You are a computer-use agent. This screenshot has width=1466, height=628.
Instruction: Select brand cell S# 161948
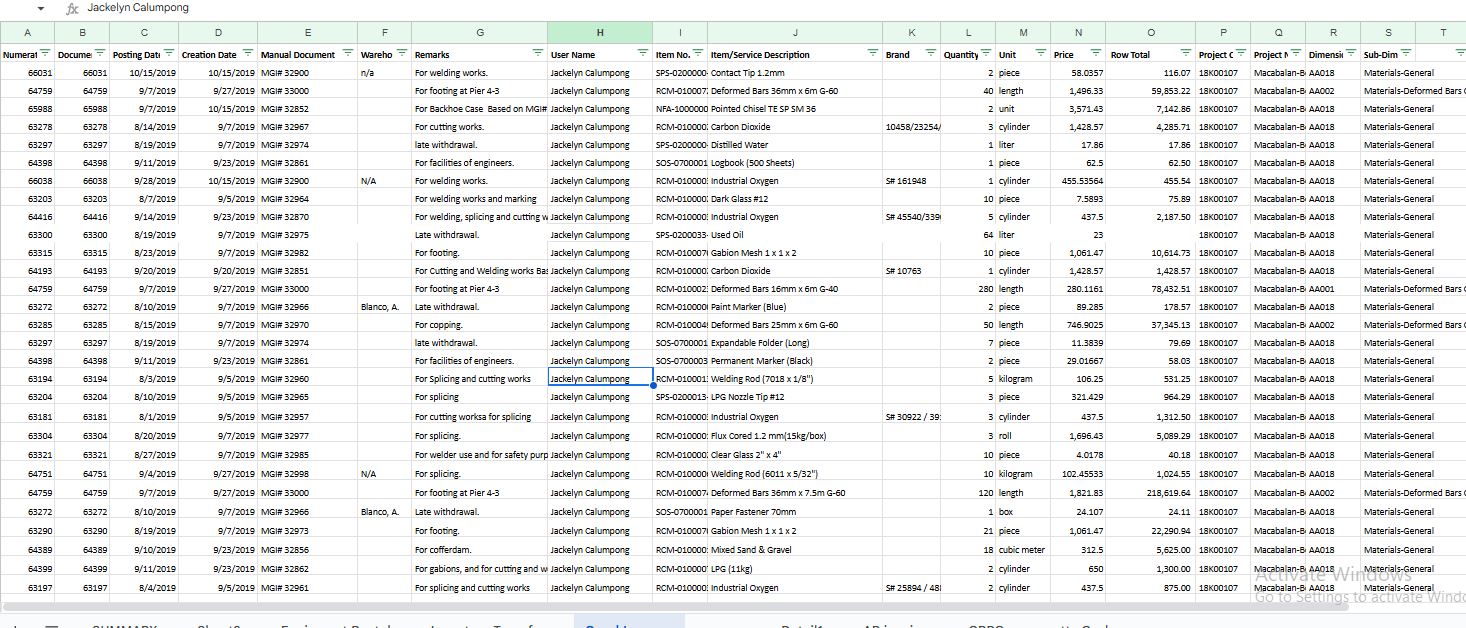pos(912,181)
